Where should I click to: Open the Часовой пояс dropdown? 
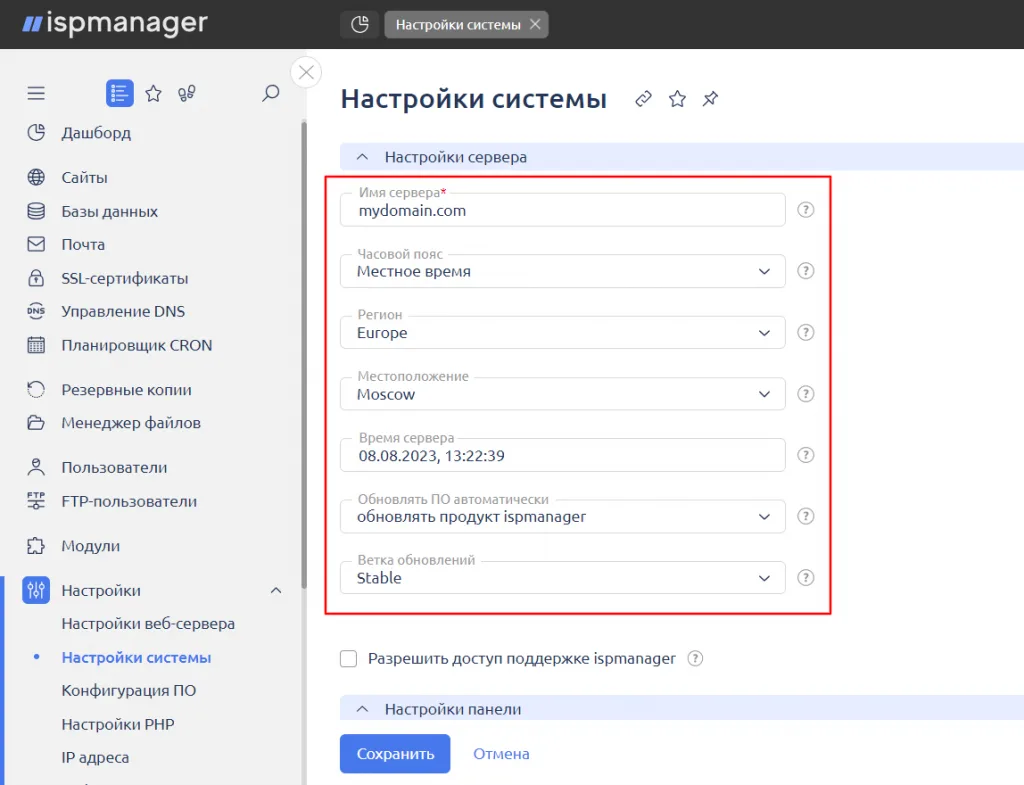562,271
